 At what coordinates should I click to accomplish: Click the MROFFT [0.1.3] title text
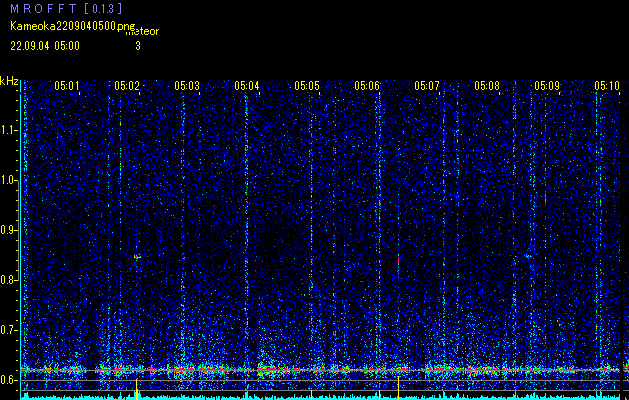click(66, 8)
